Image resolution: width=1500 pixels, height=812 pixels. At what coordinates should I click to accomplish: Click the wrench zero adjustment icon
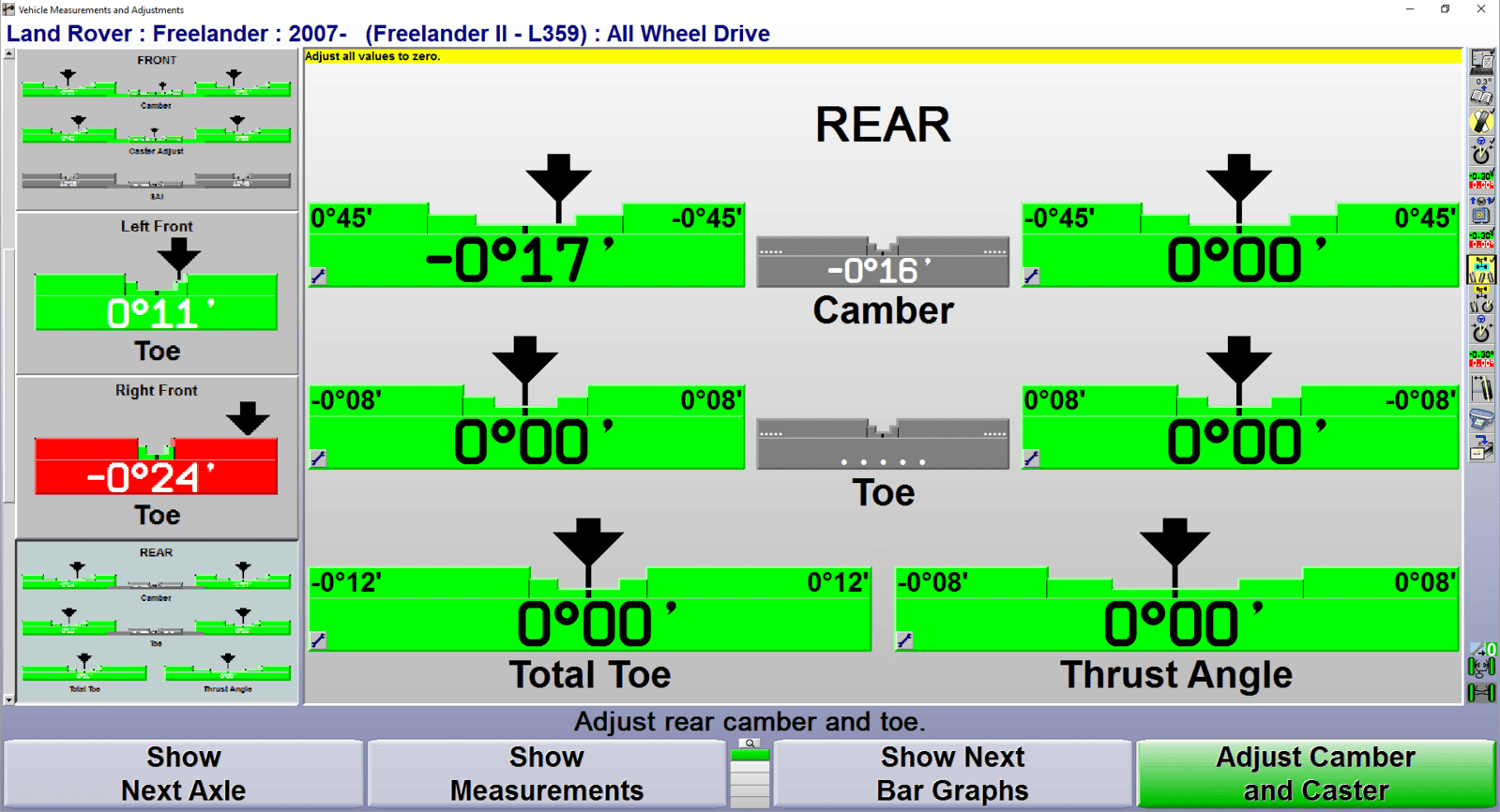[1482, 650]
